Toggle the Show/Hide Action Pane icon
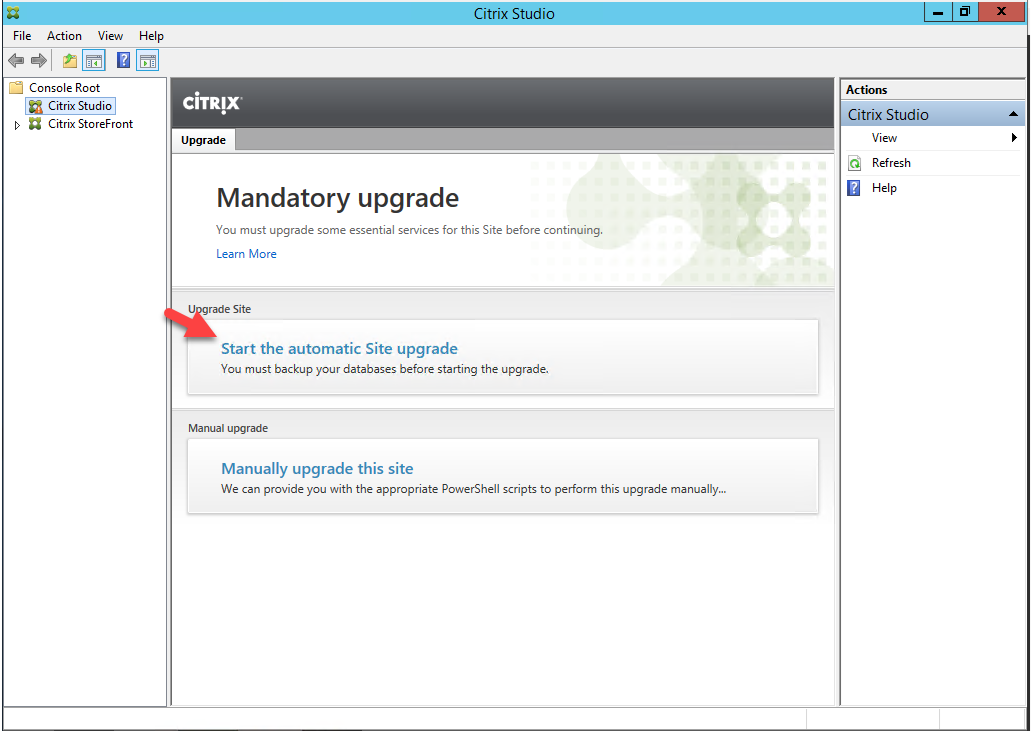The width and height of the screenshot is (1031, 733). point(148,61)
